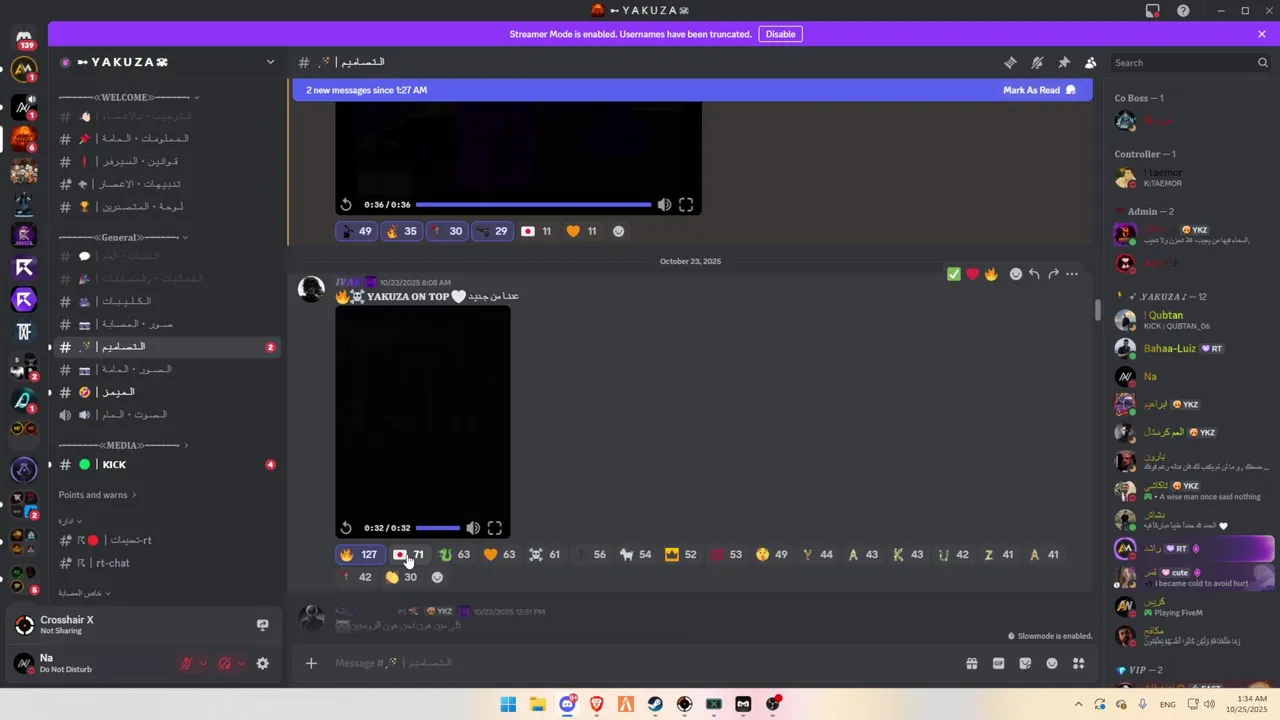The height and width of the screenshot is (720, 1280).
Task: Unmute microphone in user panel
Action: coord(186,663)
